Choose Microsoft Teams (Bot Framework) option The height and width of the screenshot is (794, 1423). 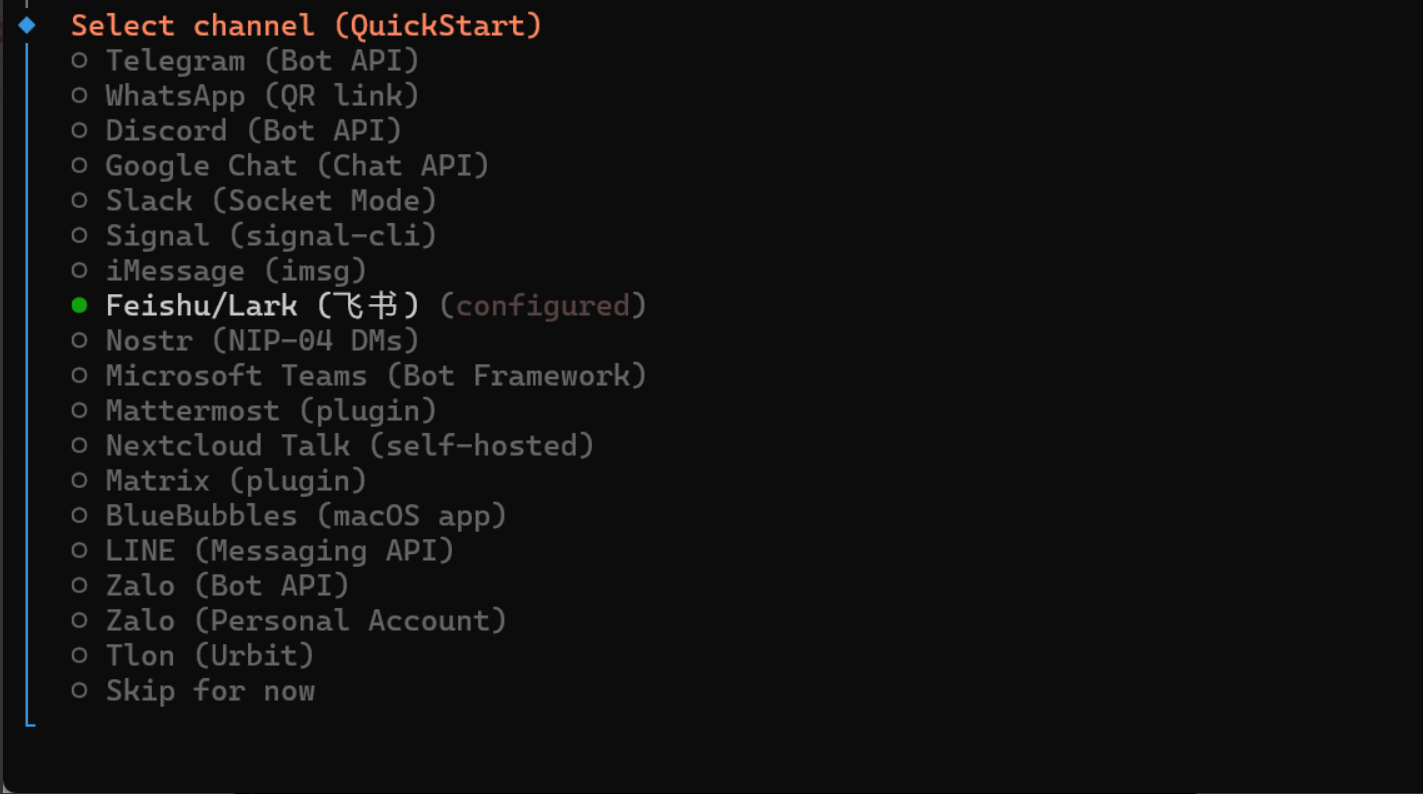(375, 376)
